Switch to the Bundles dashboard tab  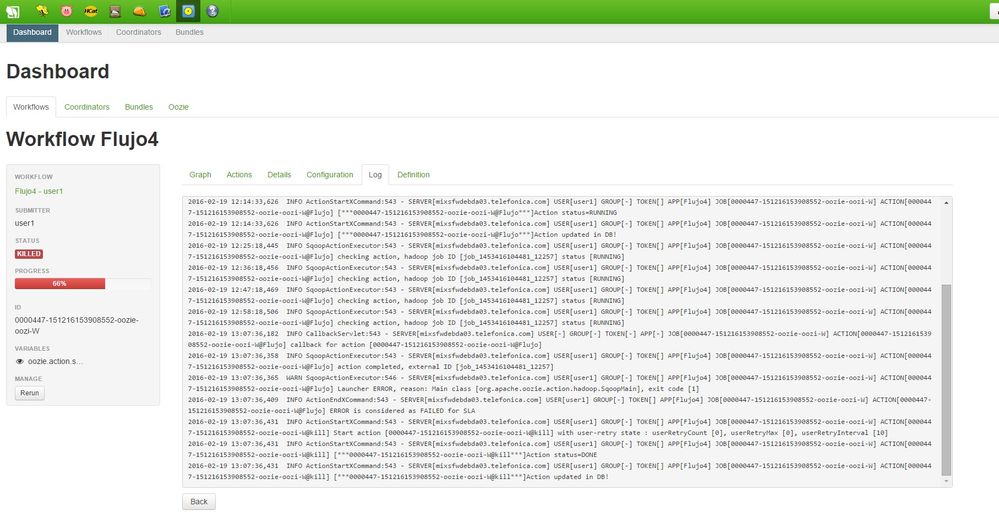click(x=139, y=107)
